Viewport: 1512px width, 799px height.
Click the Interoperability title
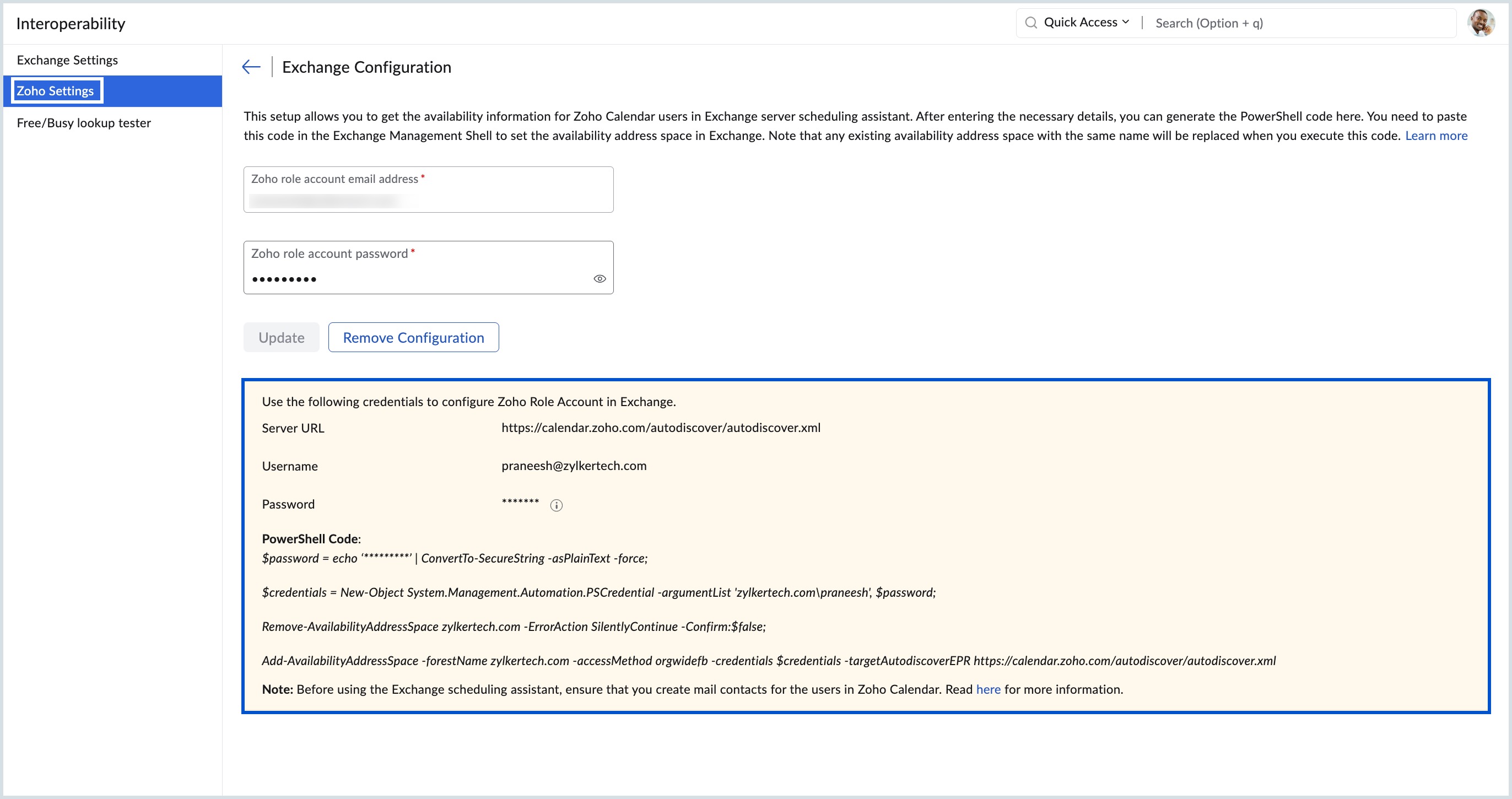click(71, 24)
